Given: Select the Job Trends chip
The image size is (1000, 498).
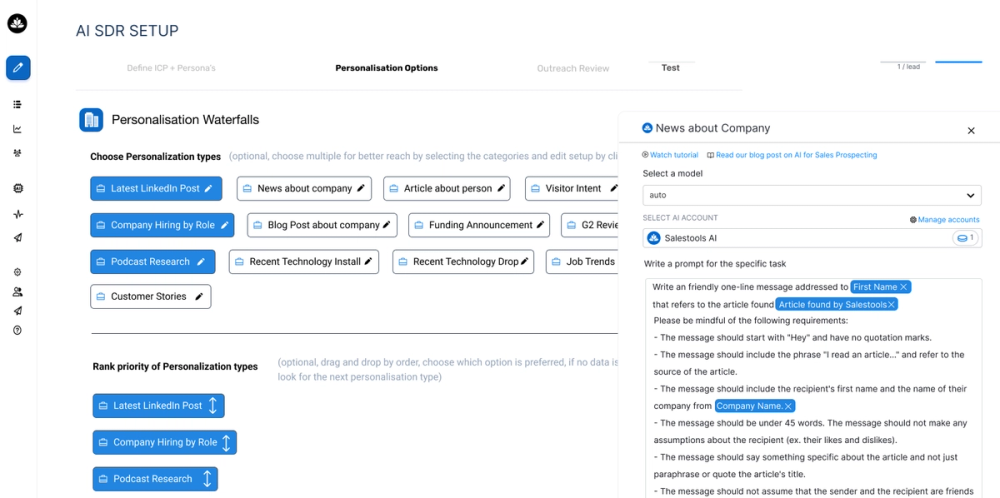Looking at the screenshot, I should (582, 261).
